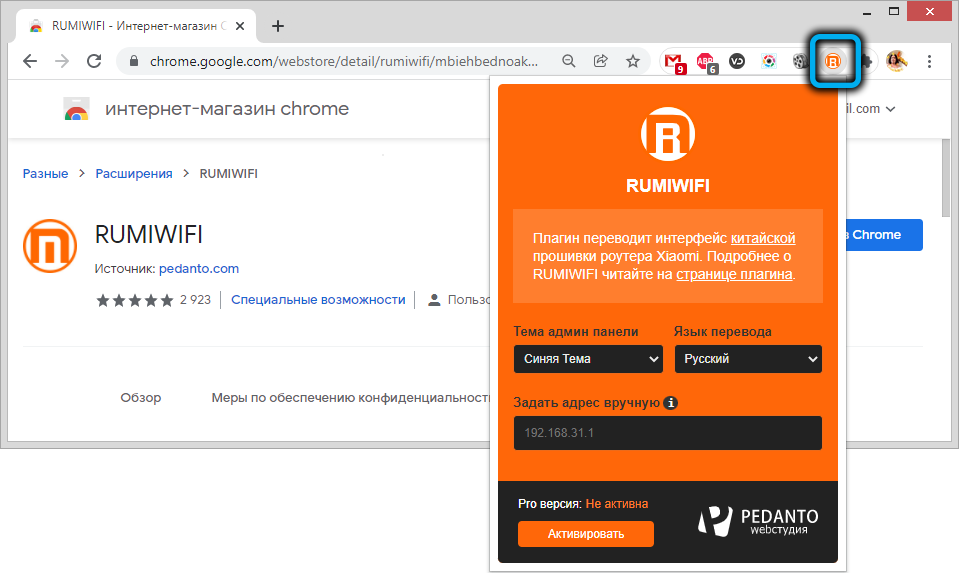Screen dimensions: 959x573
Task: Open the Chrome three-dot menu
Action: [x=930, y=61]
